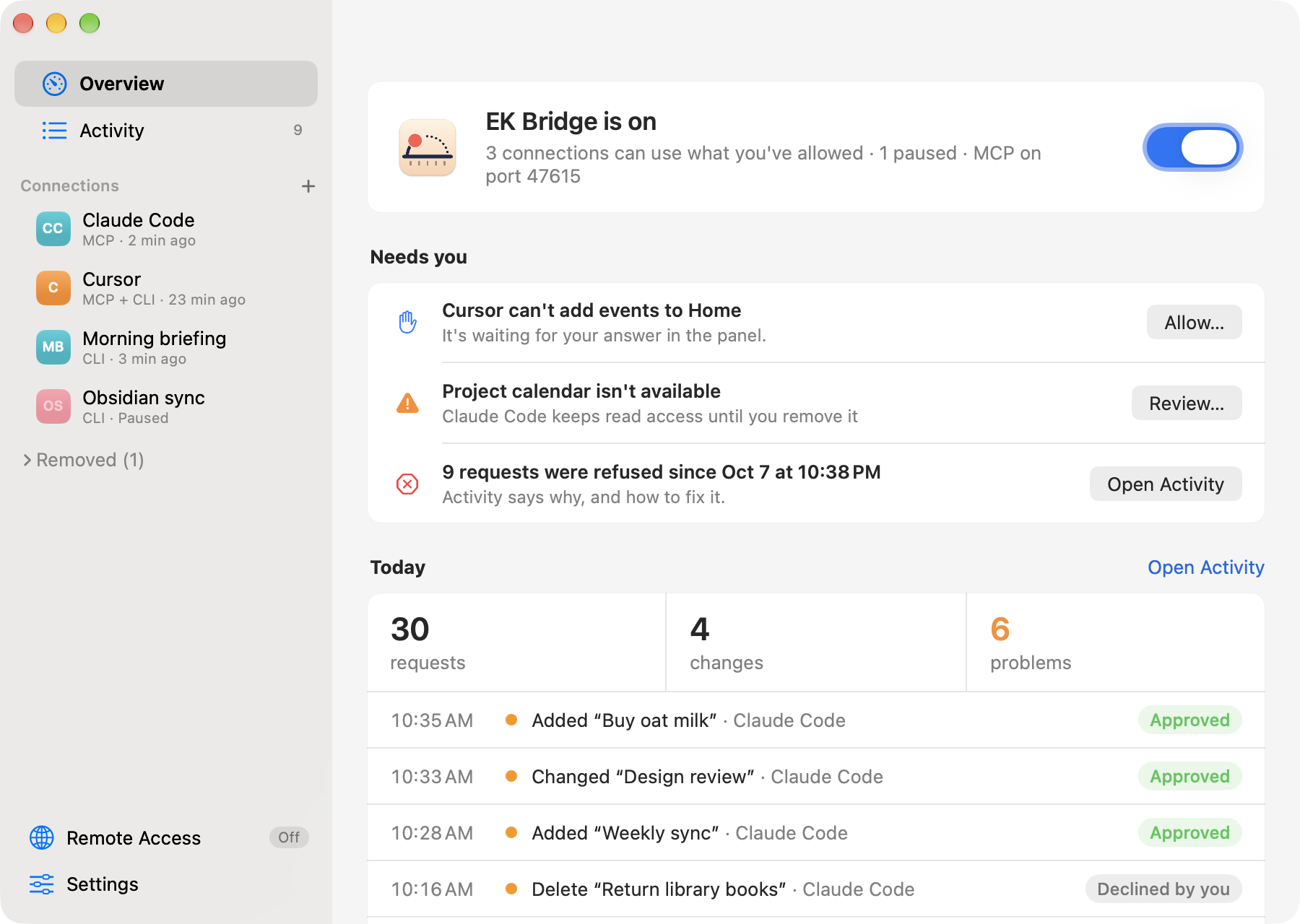Click the Connections section header

tap(69, 186)
